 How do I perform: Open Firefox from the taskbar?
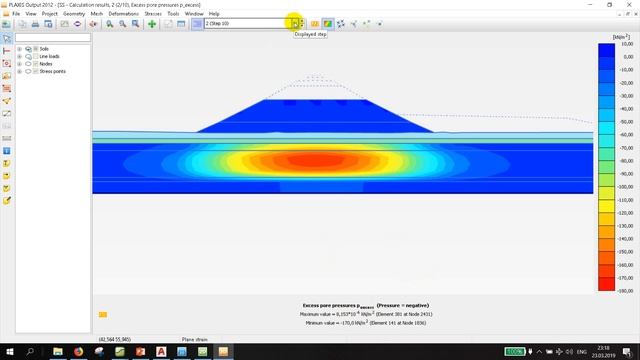pyautogui.click(x=78, y=351)
